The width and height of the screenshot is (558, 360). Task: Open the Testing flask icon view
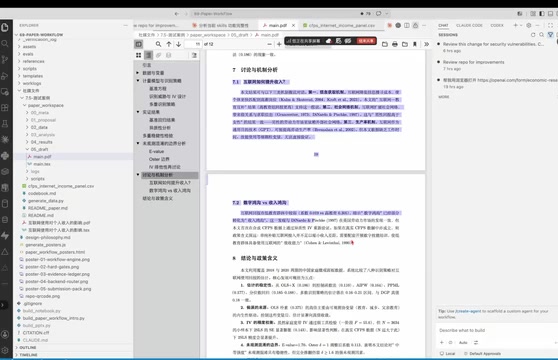pos(5,124)
